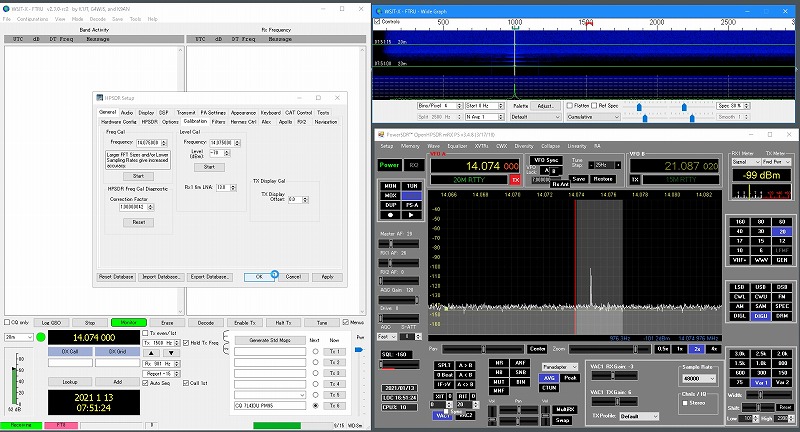Uncheck the Hold Tx Freq checkbox
The width and height of the screenshot is (800, 432).
click(186, 343)
